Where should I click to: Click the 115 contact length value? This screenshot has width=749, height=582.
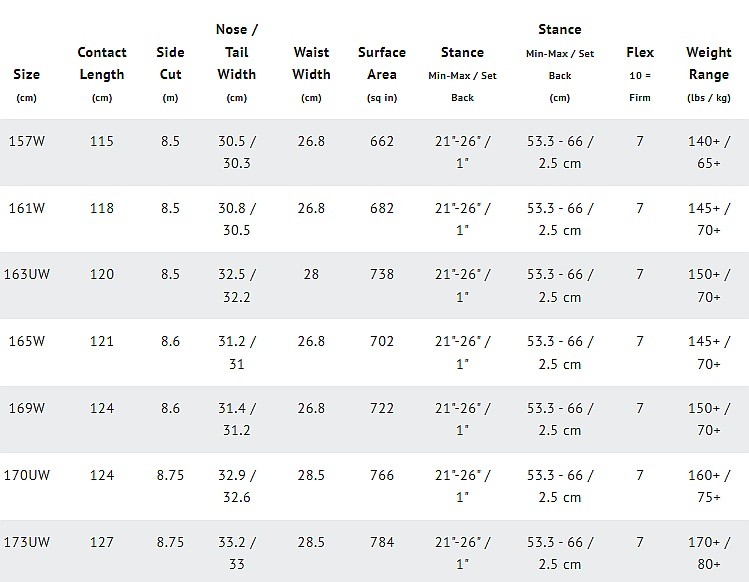pos(101,142)
